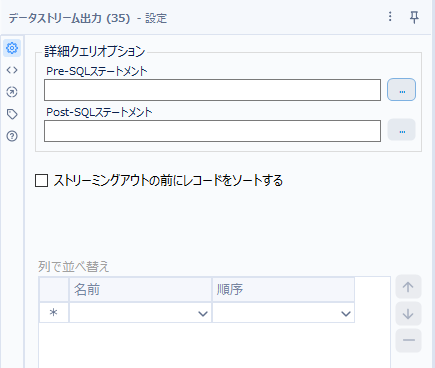Click the Post-SQLステートメント text field
The width and height of the screenshot is (435, 368).
212,131
